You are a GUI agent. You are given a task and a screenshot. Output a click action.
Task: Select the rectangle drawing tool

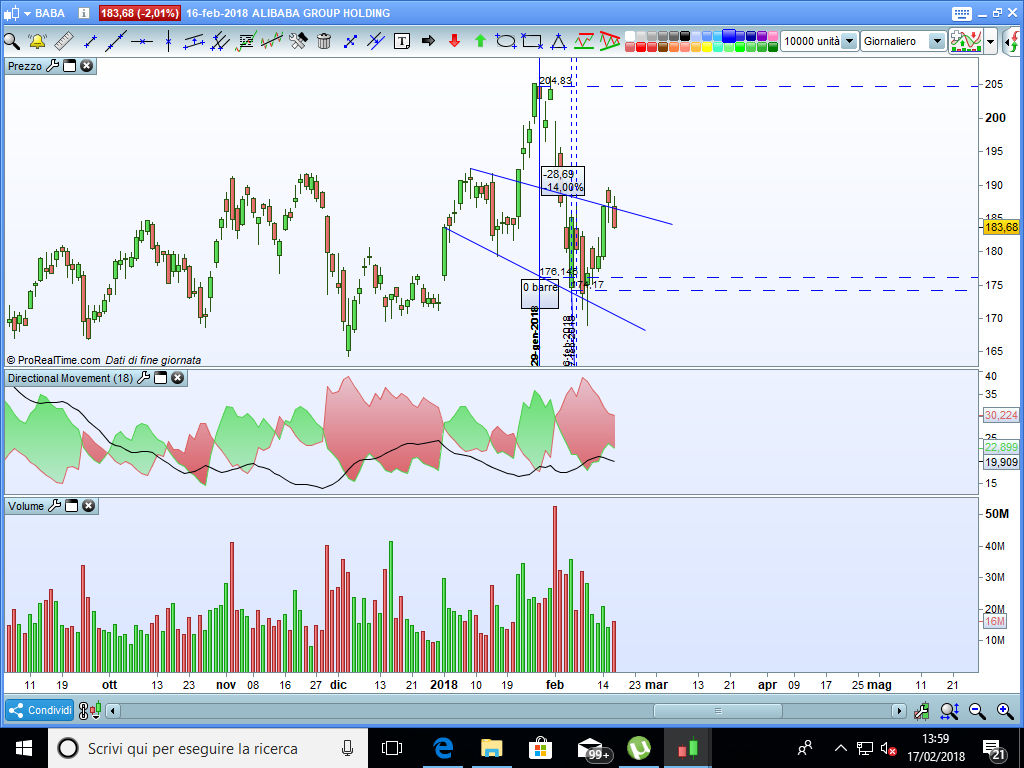click(x=532, y=41)
